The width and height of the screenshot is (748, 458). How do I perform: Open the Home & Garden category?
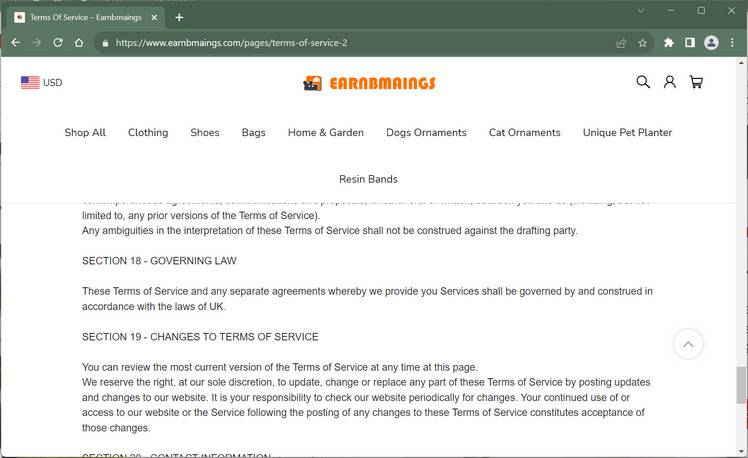(x=326, y=133)
